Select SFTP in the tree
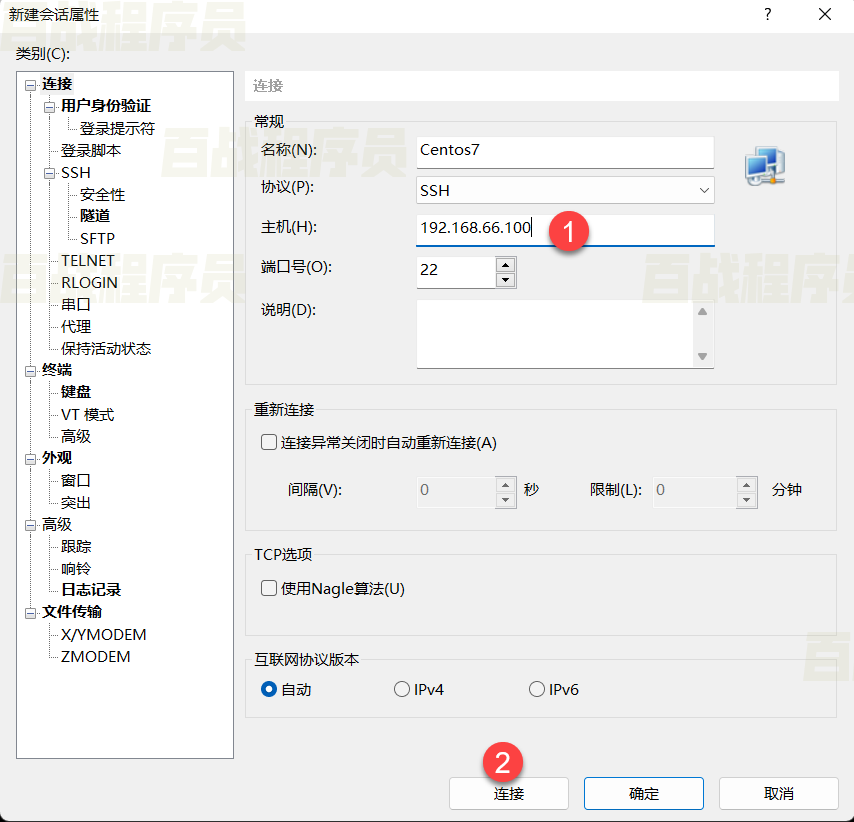Image resolution: width=854 pixels, height=822 pixels. pyautogui.click(x=97, y=239)
